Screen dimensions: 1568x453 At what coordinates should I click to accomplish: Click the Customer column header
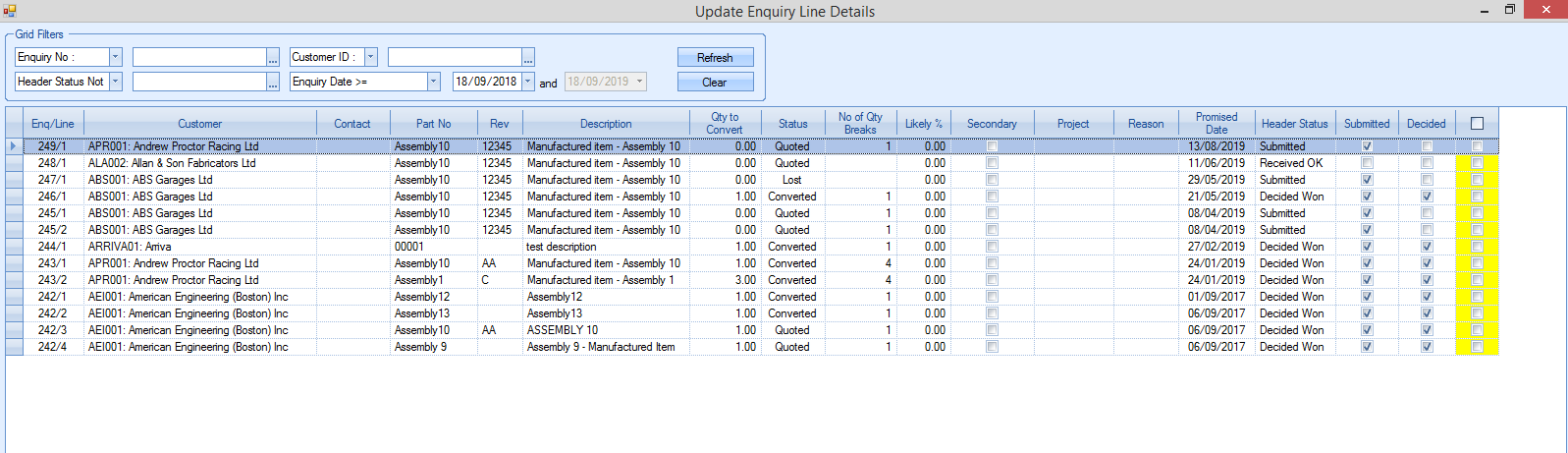coord(199,124)
